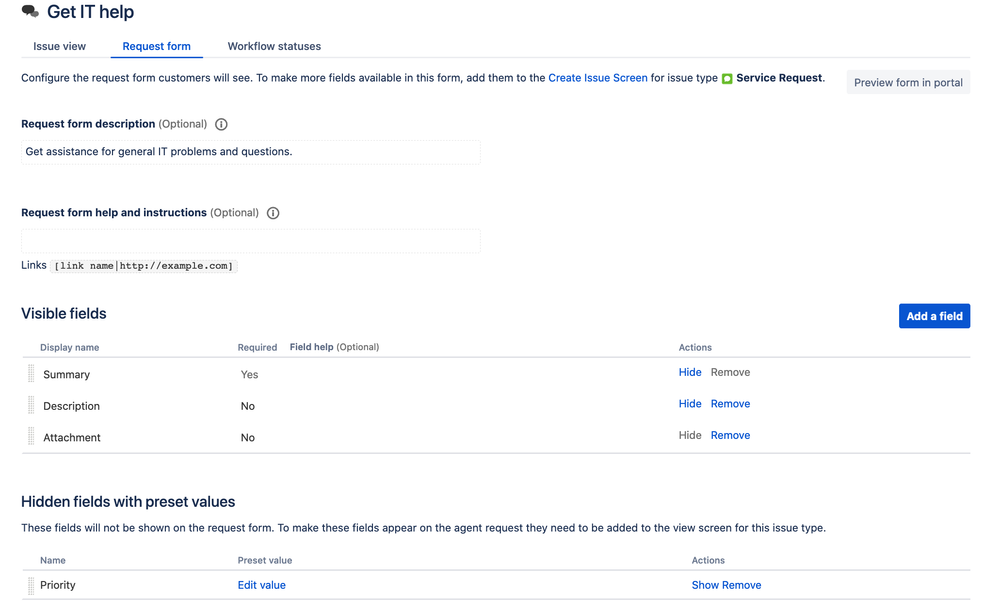Click the drag handle for Priority field
Viewport: 999px width, 614px height.
(x=31, y=585)
